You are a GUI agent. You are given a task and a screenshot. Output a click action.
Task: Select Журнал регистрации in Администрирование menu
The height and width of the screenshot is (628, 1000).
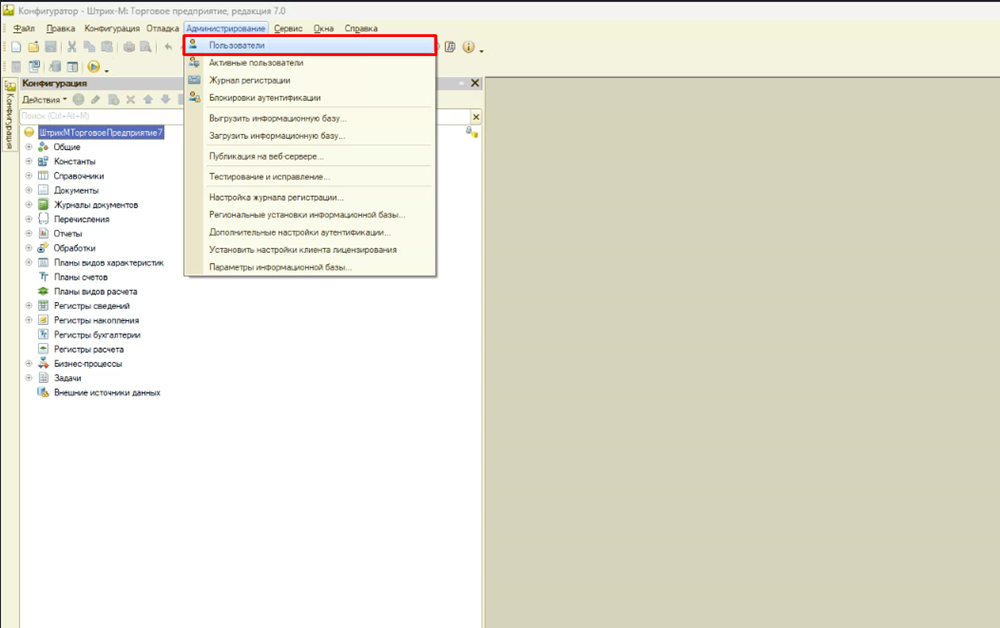(x=250, y=80)
